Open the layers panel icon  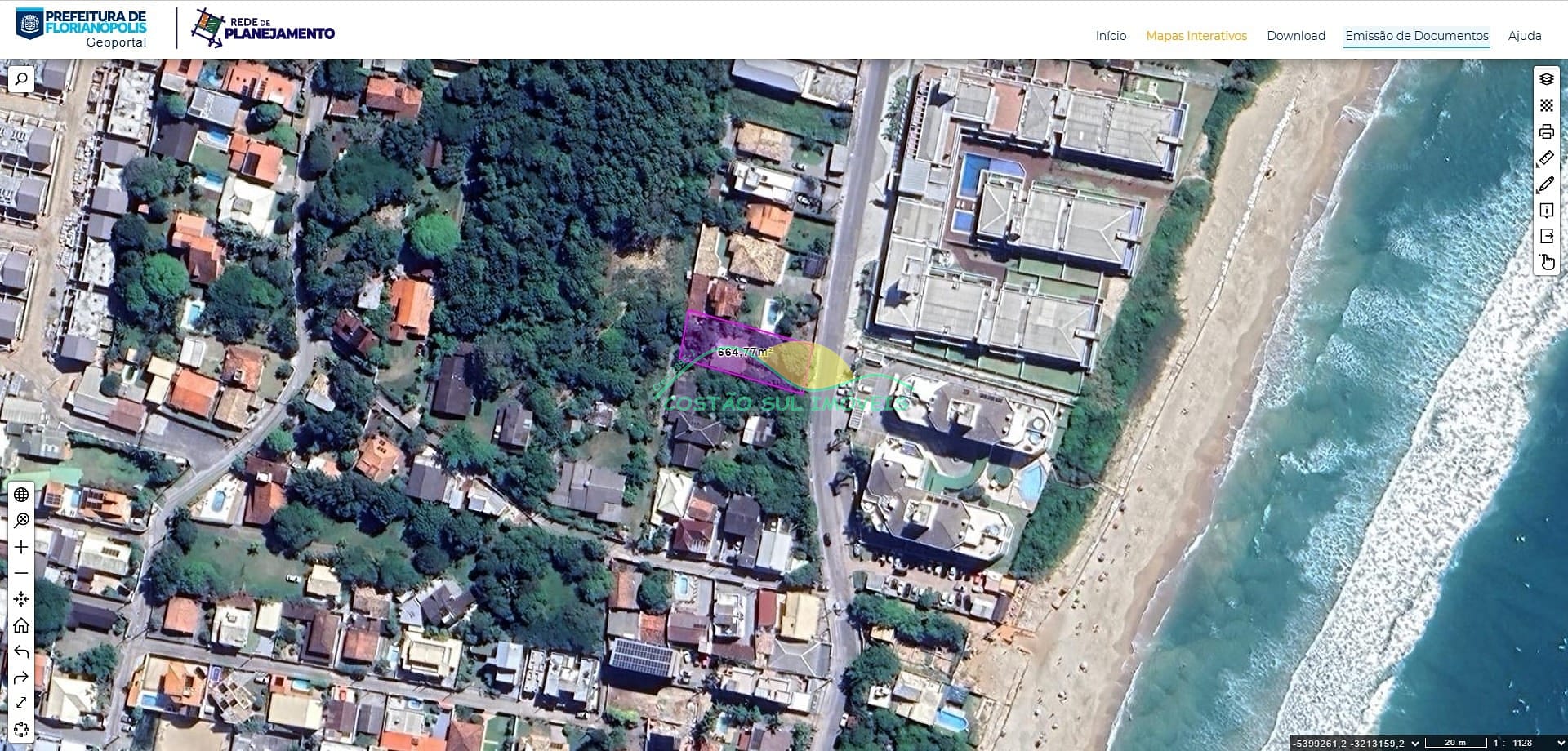click(x=1546, y=79)
